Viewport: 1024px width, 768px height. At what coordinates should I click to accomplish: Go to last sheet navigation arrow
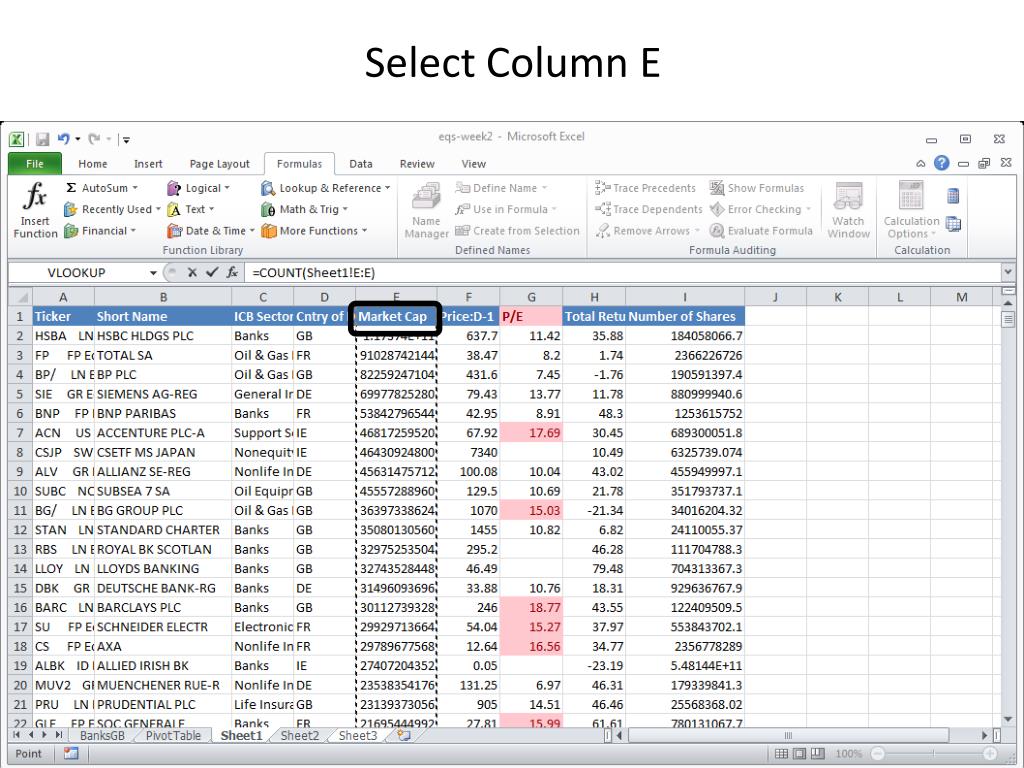pyautogui.click(x=59, y=735)
